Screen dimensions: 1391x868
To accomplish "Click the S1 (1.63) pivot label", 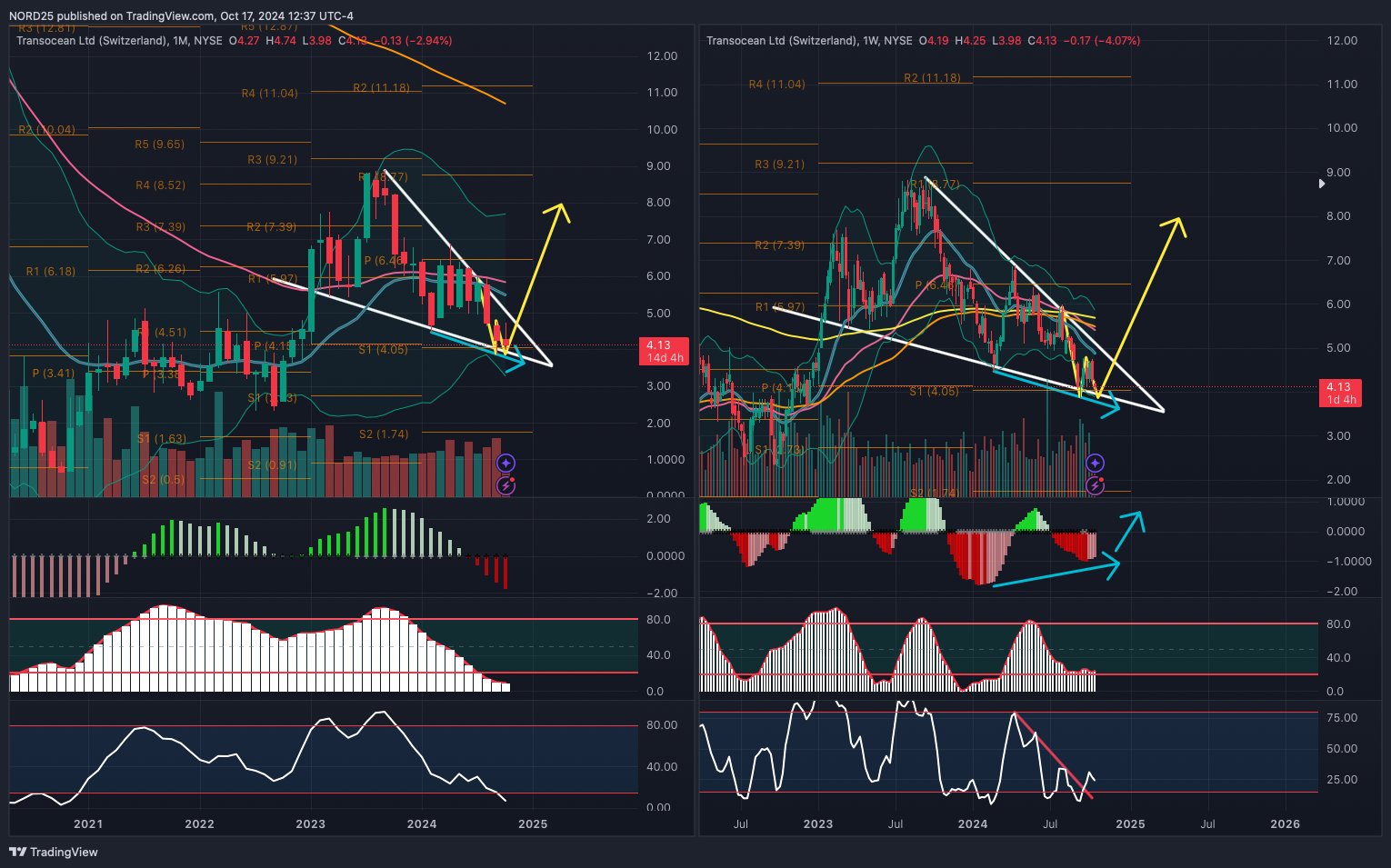I will pyautogui.click(x=162, y=439).
